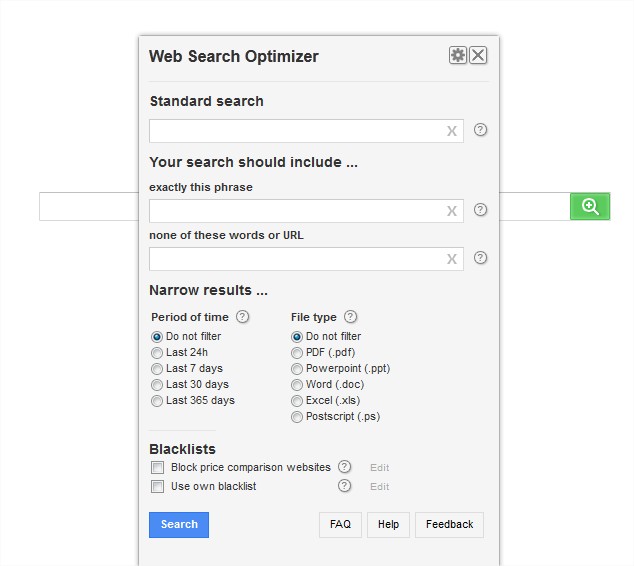Select Excel (.xls) file type
Image resolution: width=634 pixels, height=566 pixels.
pos(297,401)
